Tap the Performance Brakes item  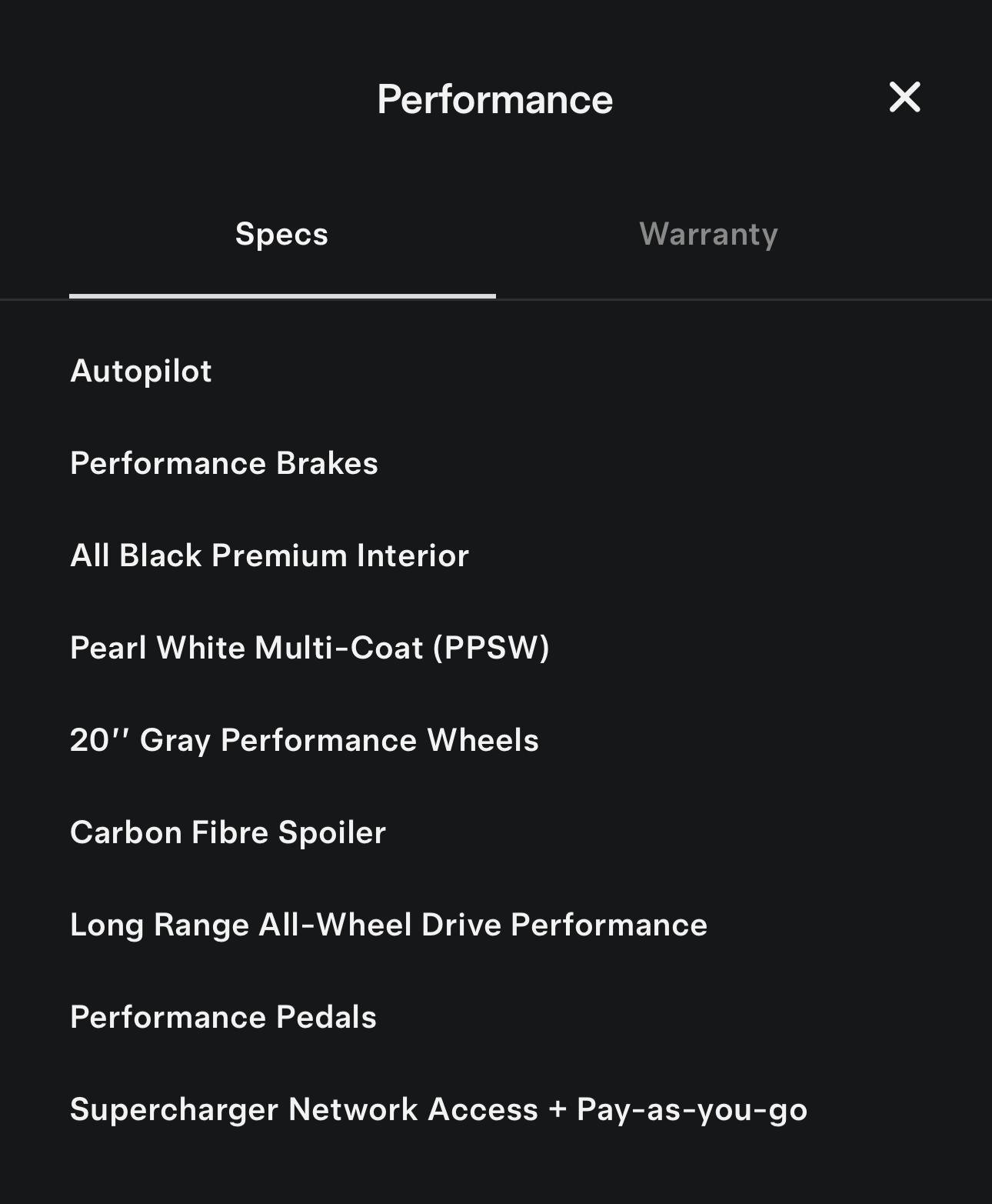(224, 463)
